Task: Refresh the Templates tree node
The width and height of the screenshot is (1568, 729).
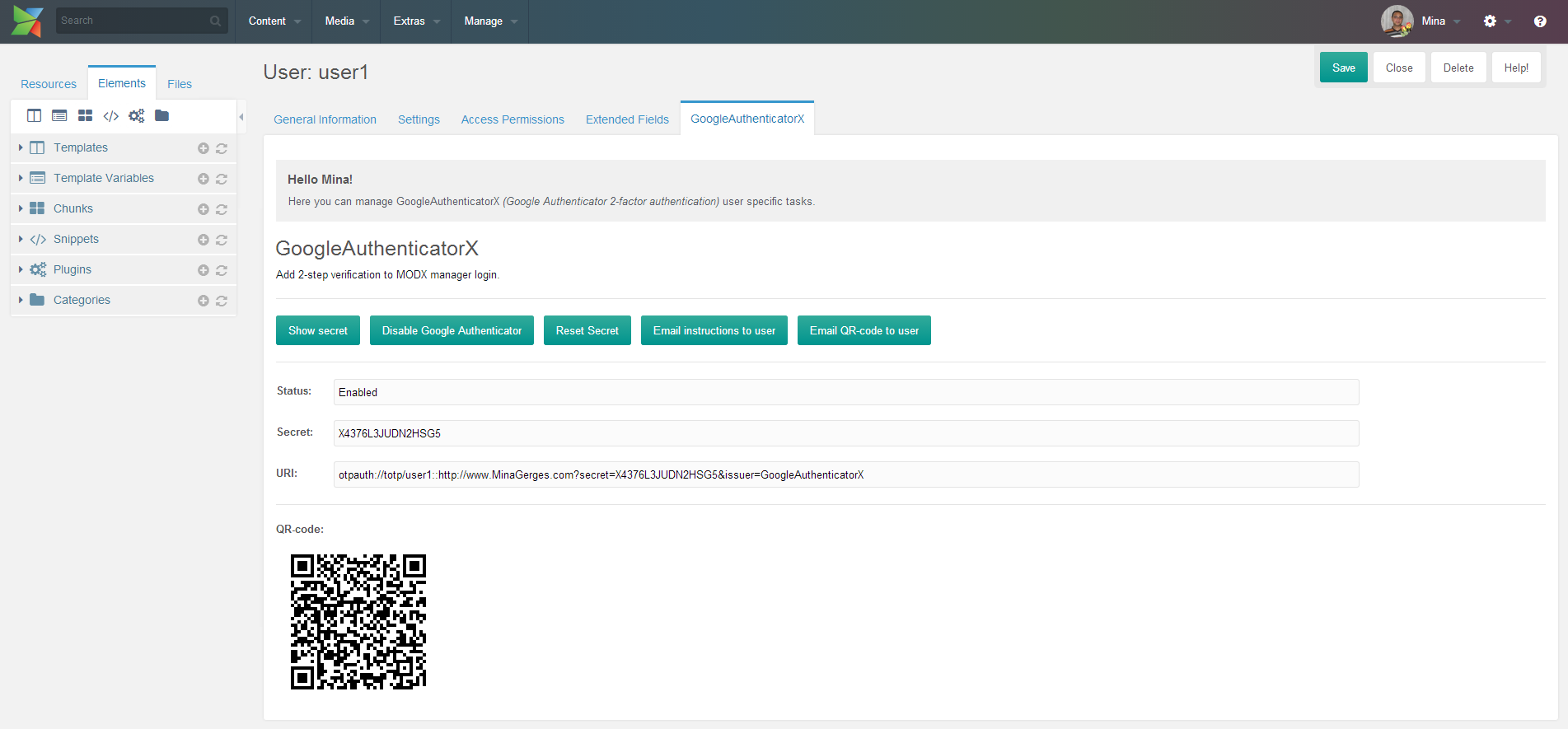Action: coord(222,148)
